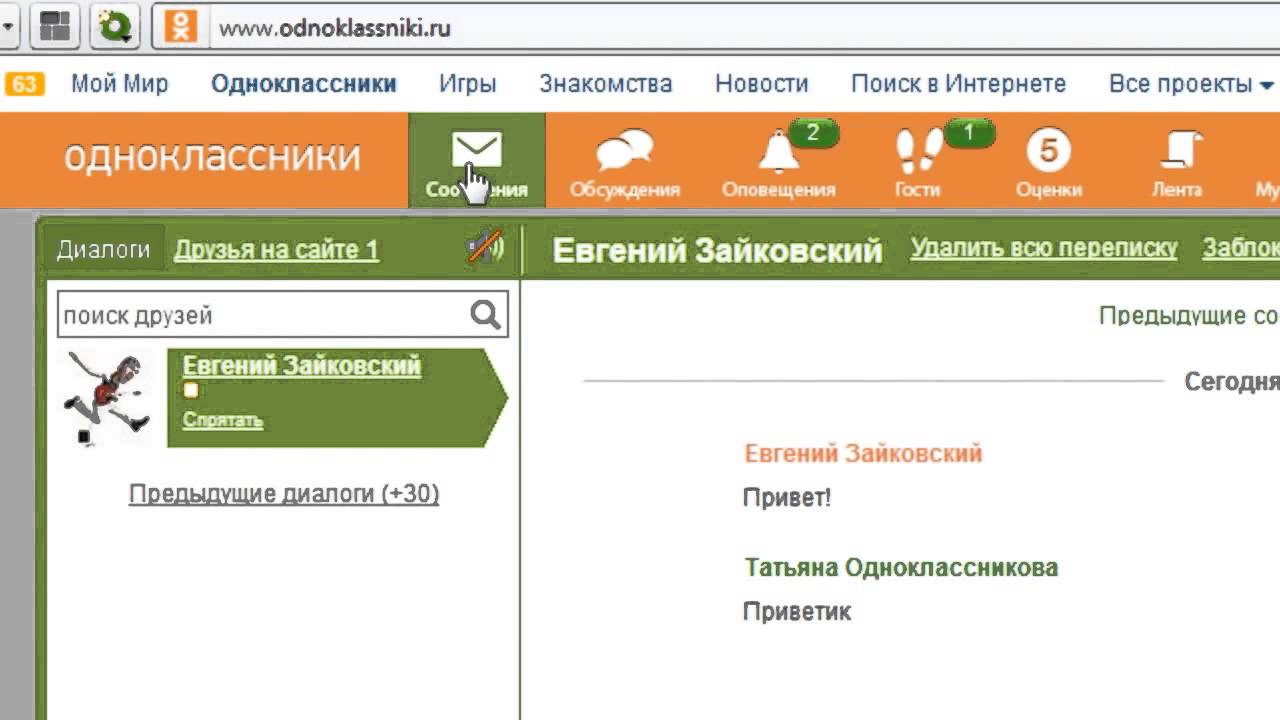
Task: Click the message text Приветик
Action: 796,611
